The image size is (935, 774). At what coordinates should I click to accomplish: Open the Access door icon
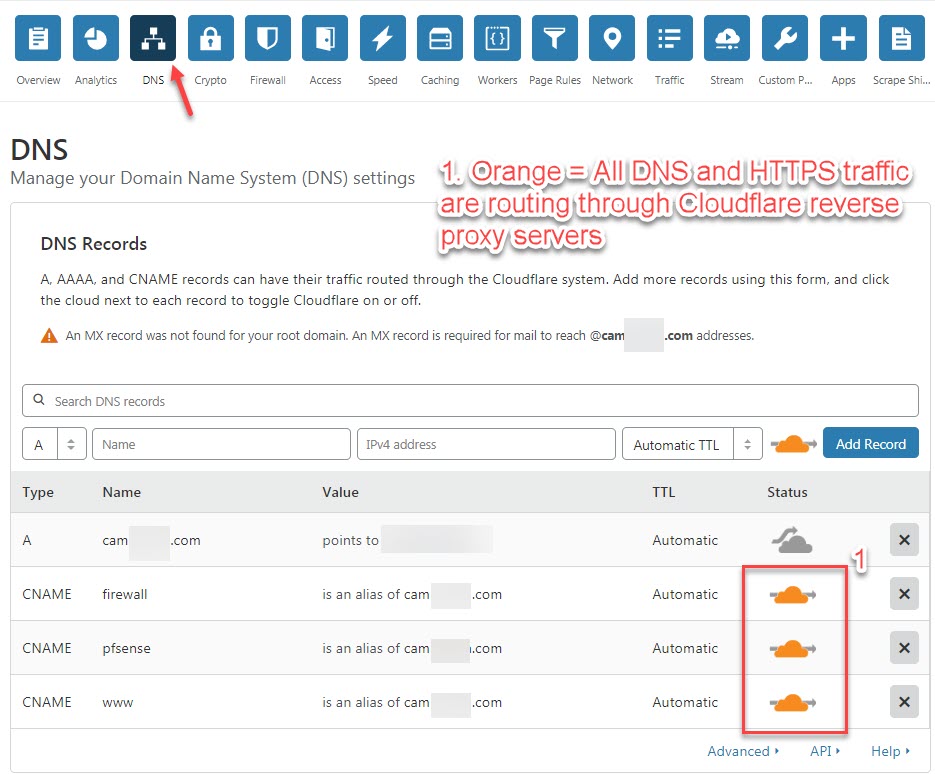click(325, 38)
